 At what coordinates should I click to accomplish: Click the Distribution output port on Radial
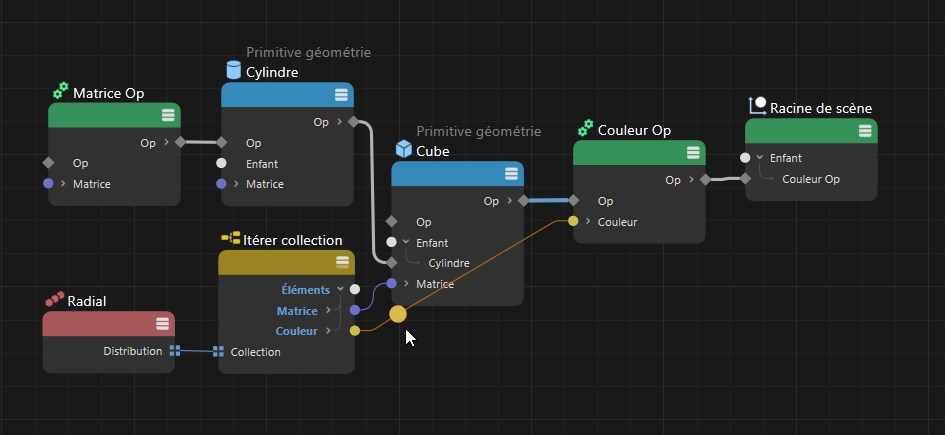click(x=175, y=351)
